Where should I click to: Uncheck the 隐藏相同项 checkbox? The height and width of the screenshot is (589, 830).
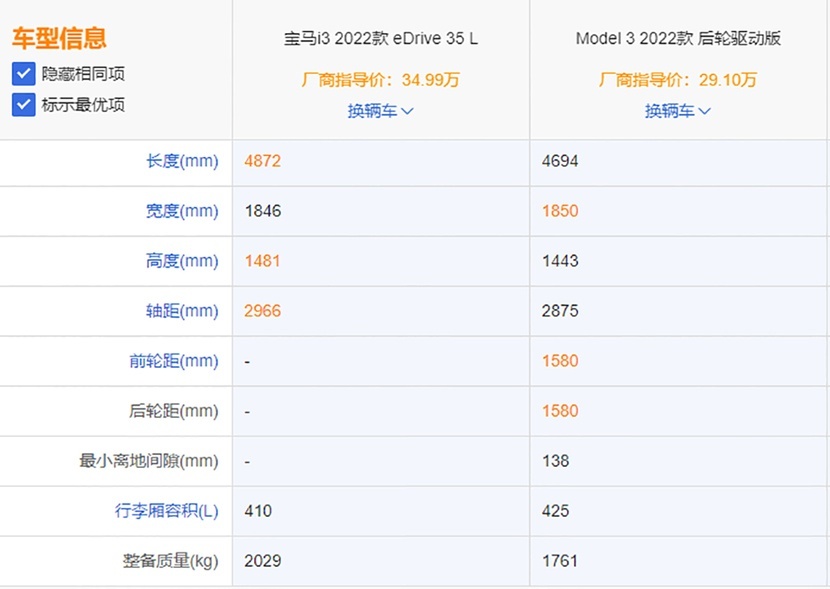coord(23,74)
